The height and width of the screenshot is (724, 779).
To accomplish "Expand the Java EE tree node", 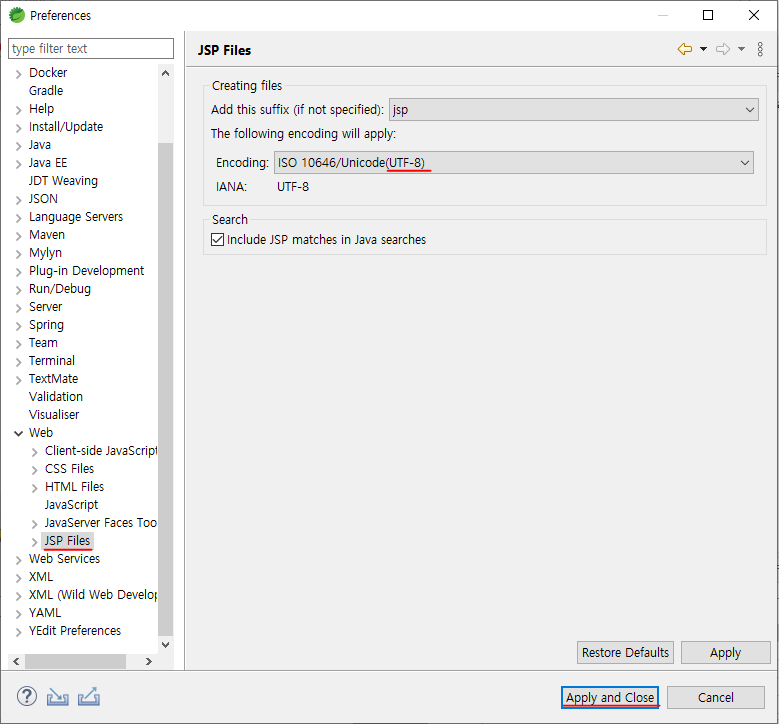I will coord(18,164).
